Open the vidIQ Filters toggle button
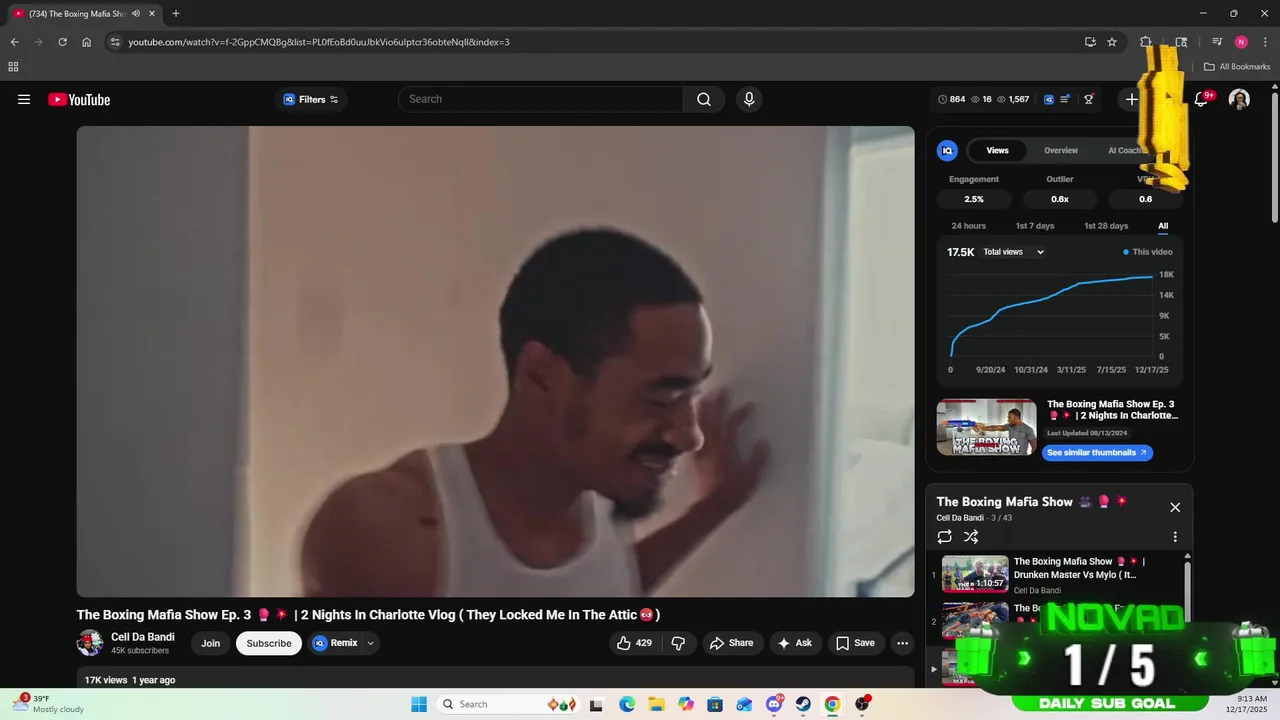Image resolution: width=1280 pixels, height=720 pixels. click(312, 99)
